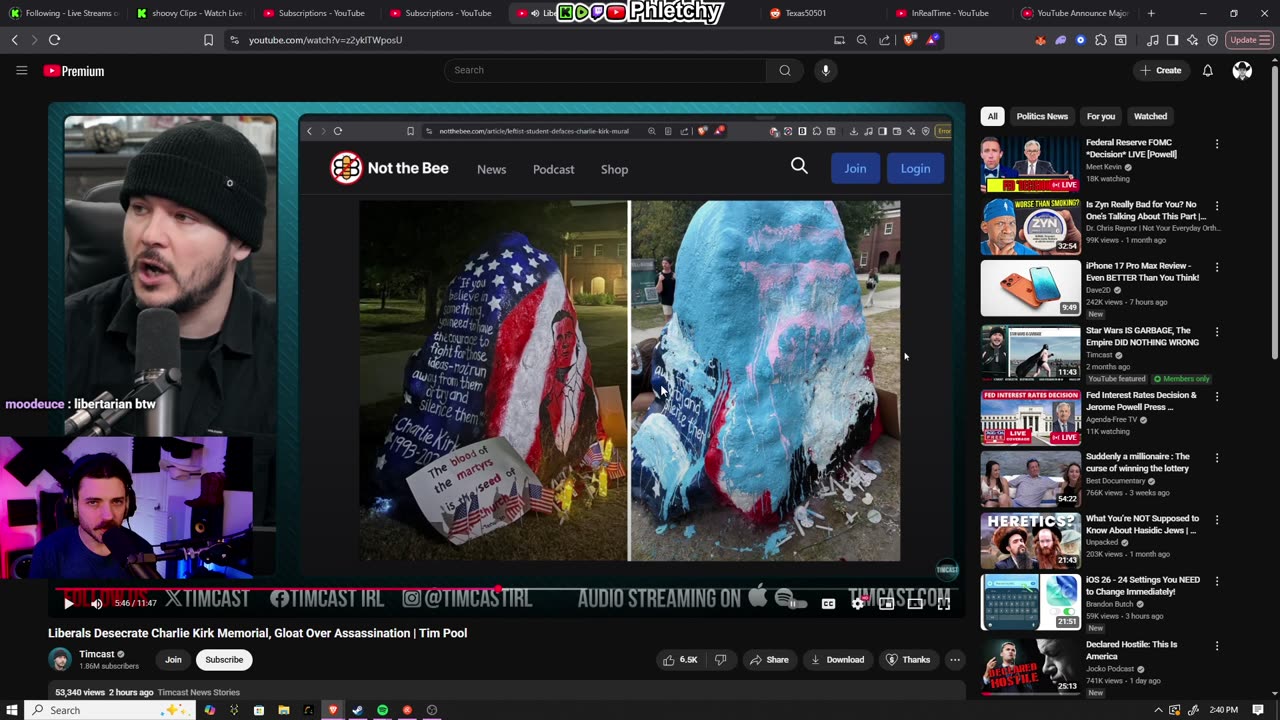Zoom out using the address bar magnifier
Viewport: 1280px width, 720px height.
[862, 40]
